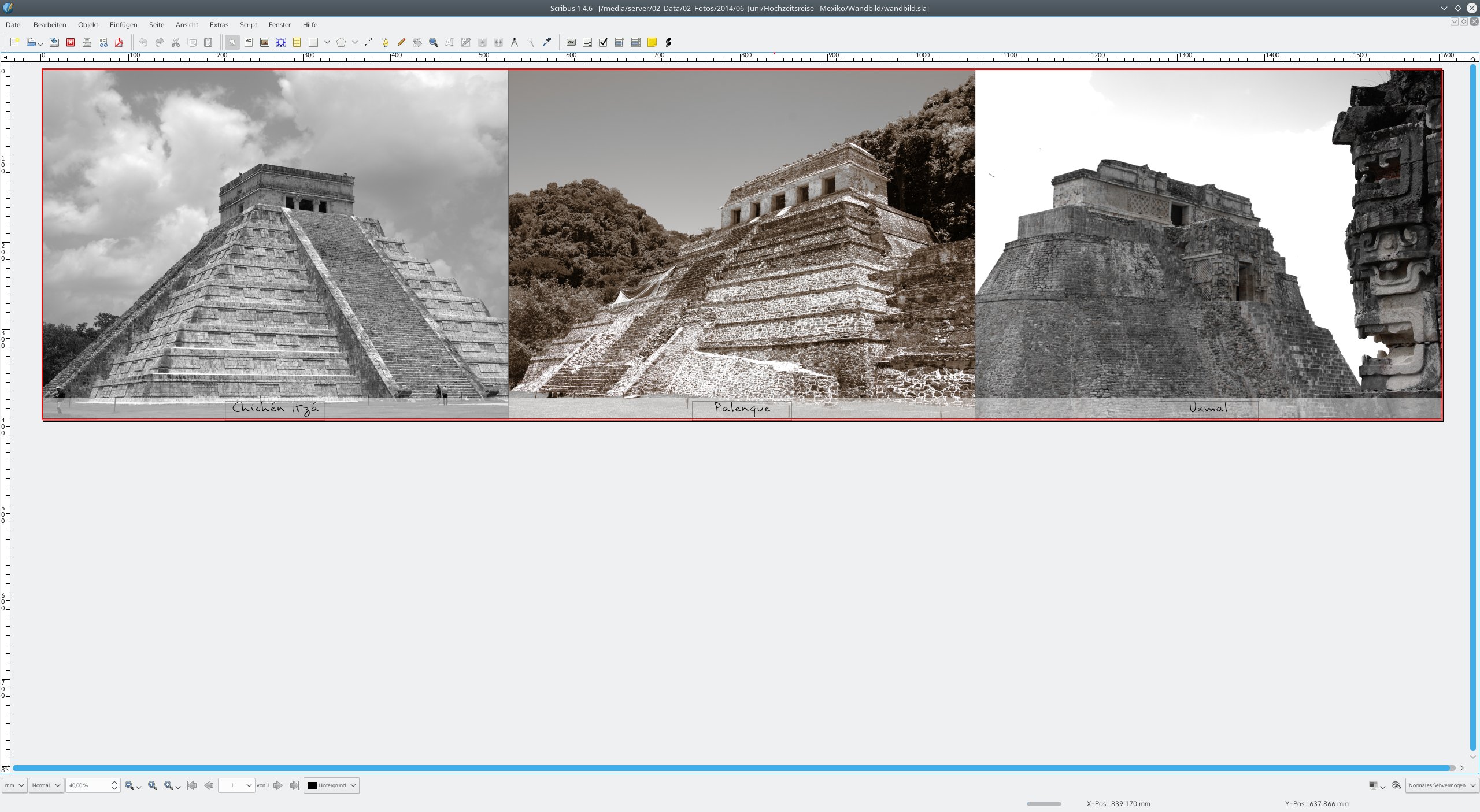Click the Export as PDF icon
This screenshot has width=1480, height=812.
(119, 42)
